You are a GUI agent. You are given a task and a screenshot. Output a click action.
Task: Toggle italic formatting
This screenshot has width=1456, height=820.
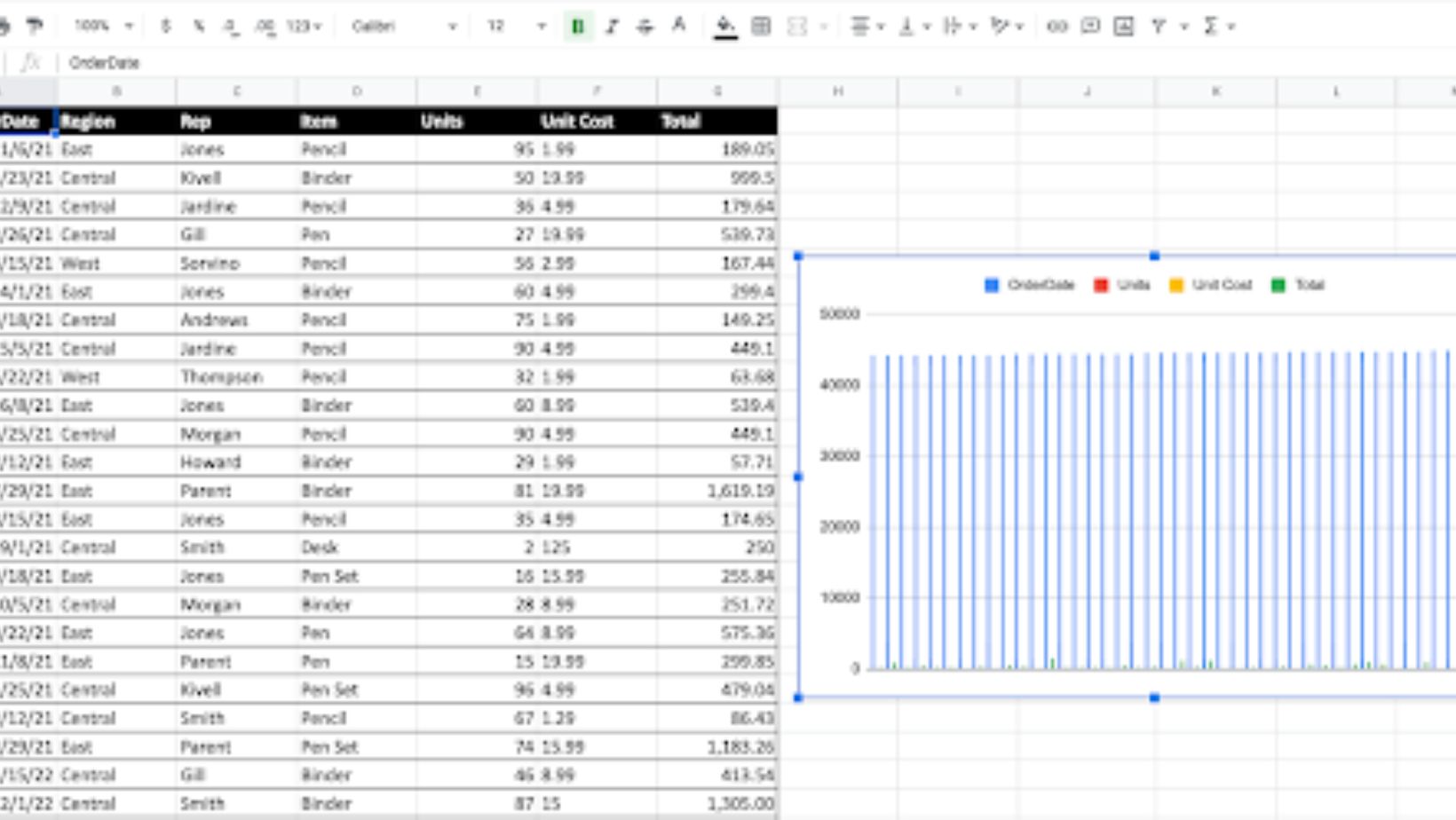click(x=612, y=27)
